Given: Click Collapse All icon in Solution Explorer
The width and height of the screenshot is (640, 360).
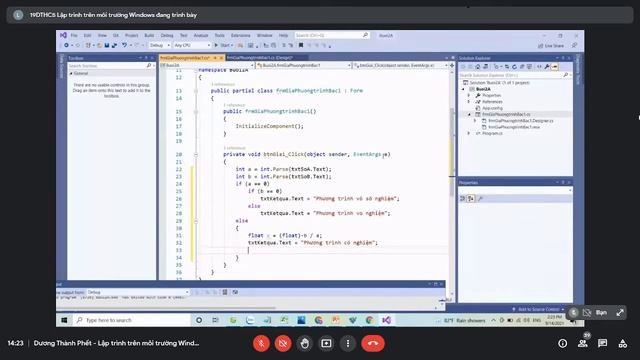Looking at the screenshot, I should (x=522, y=67).
